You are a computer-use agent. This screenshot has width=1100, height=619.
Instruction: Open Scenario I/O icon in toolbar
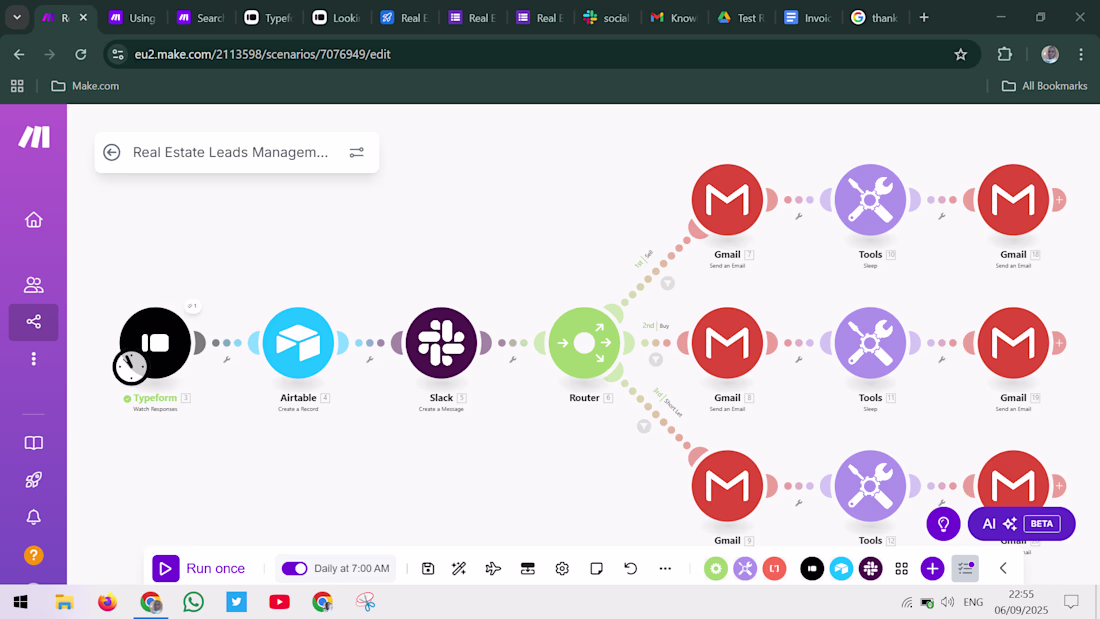528,568
